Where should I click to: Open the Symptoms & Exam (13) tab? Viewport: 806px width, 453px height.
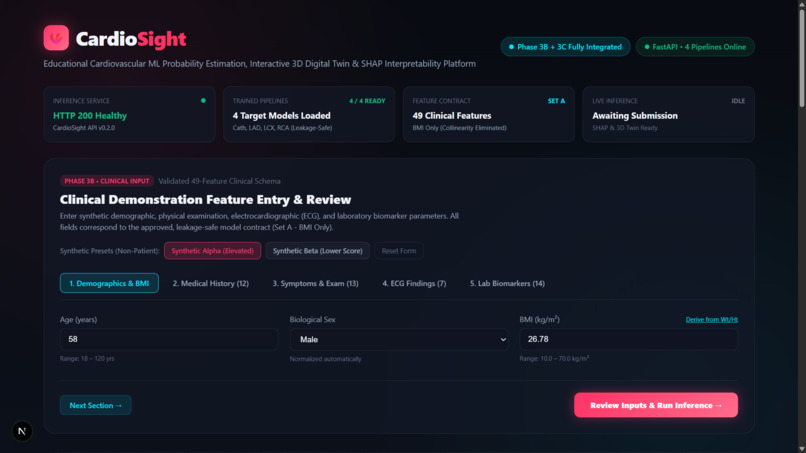pyautogui.click(x=316, y=283)
